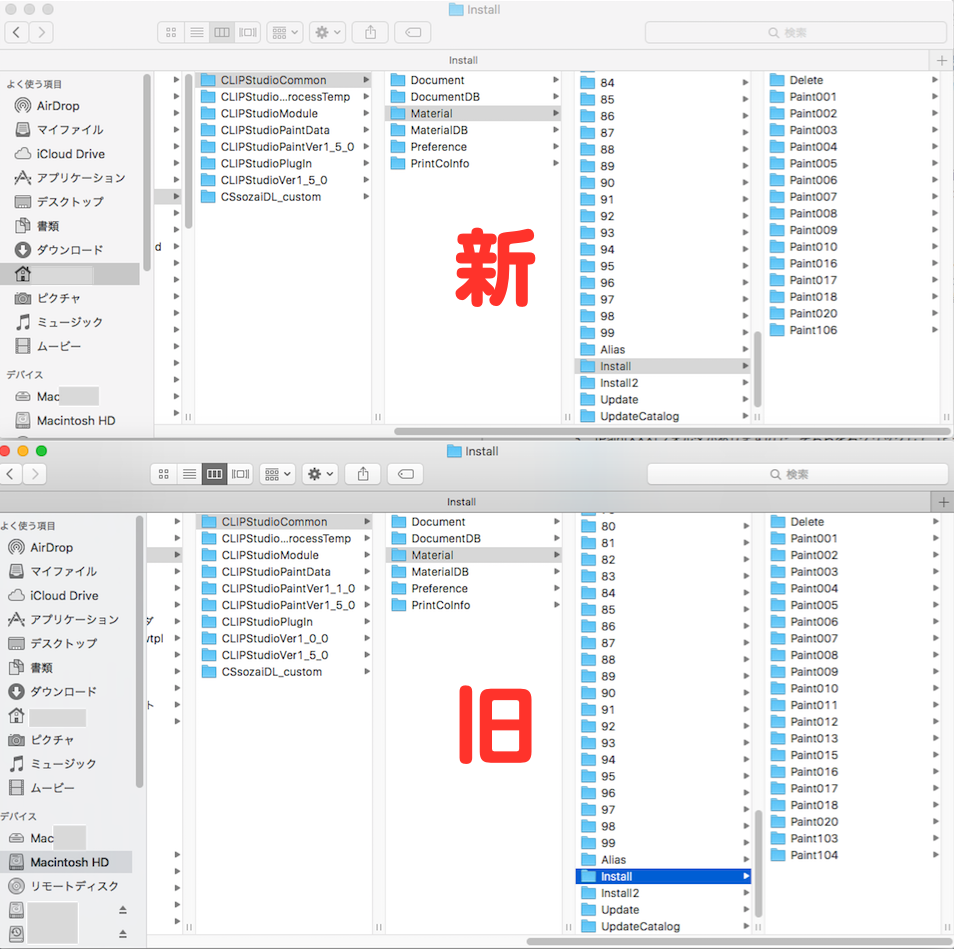Image resolution: width=954 pixels, height=949 pixels.
Task: Select Install2 folder in top window
Action: 619,383
